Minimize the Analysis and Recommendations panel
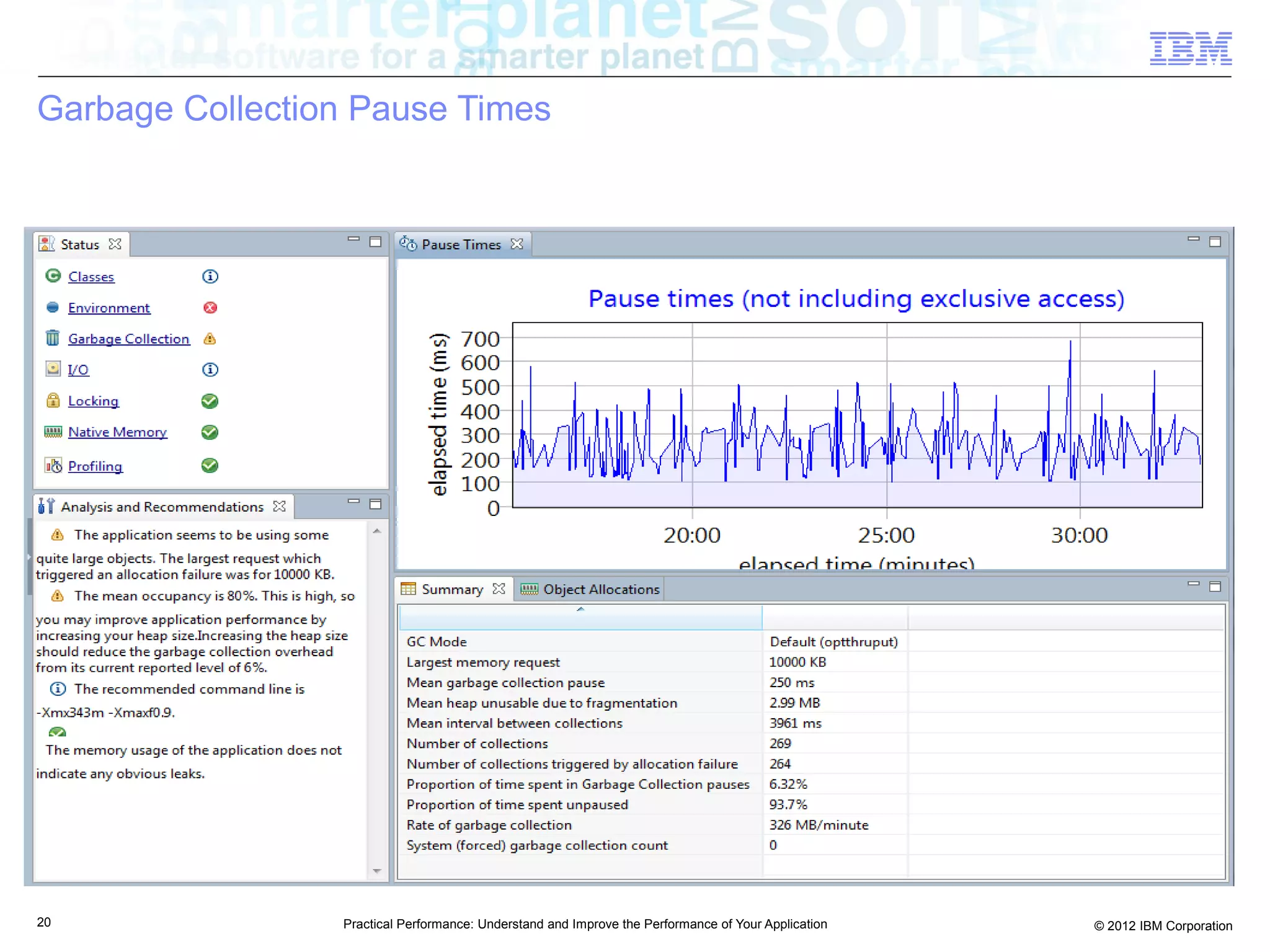This screenshot has height=952, width=1270. 353,501
